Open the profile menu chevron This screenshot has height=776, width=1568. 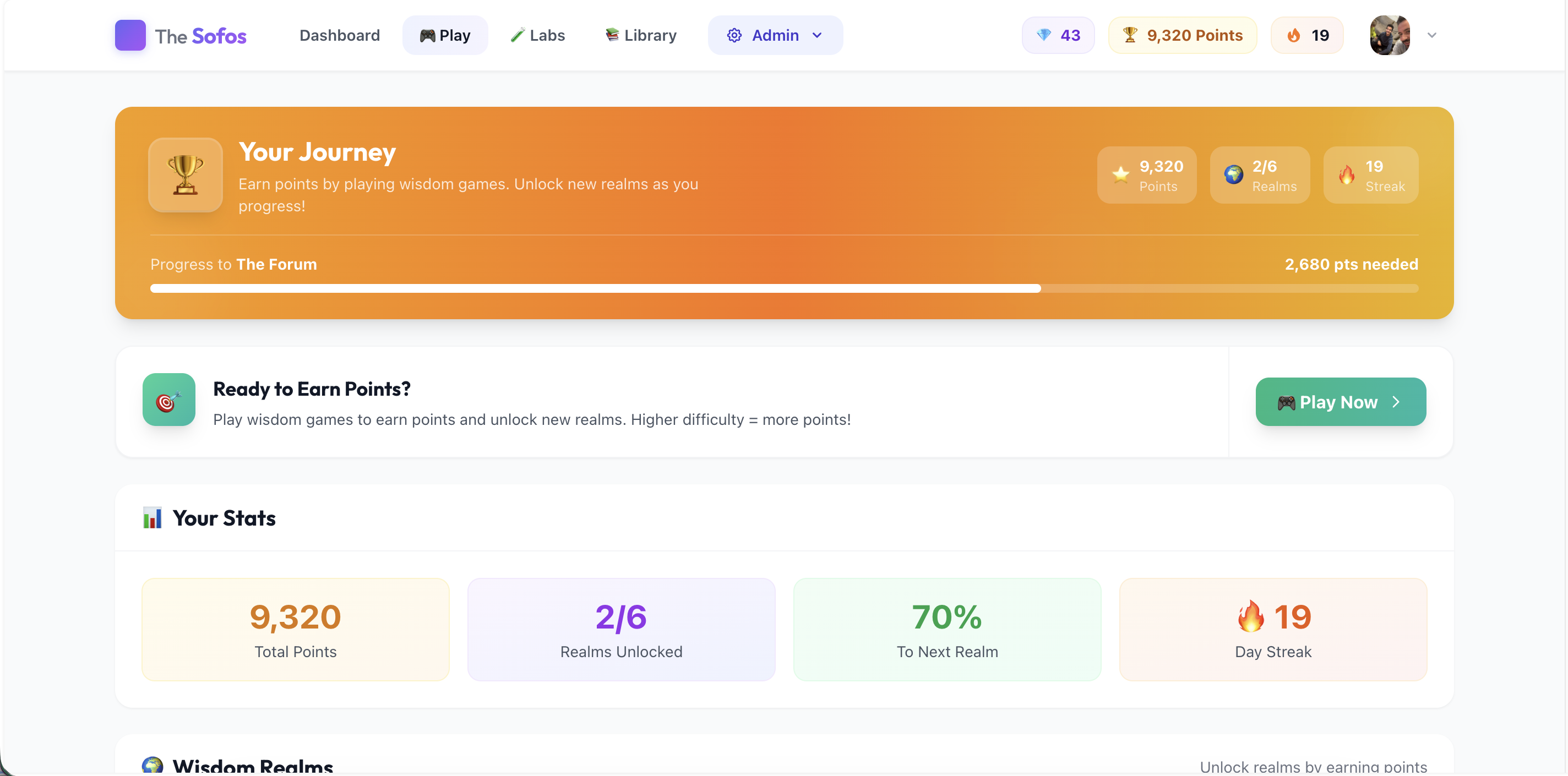pos(1431,35)
